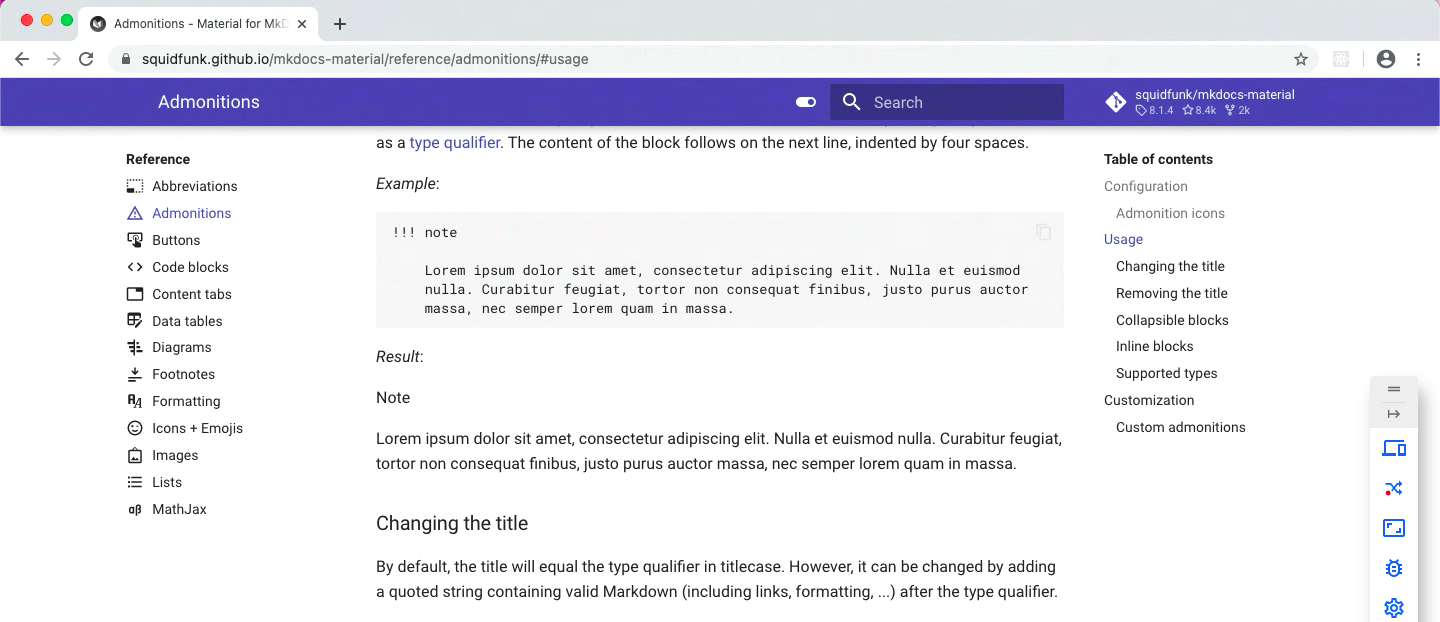Image resolution: width=1440 pixels, height=622 pixels.
Task: Open the bug report icon in the floating toolbar
Action: [1393, 568]
